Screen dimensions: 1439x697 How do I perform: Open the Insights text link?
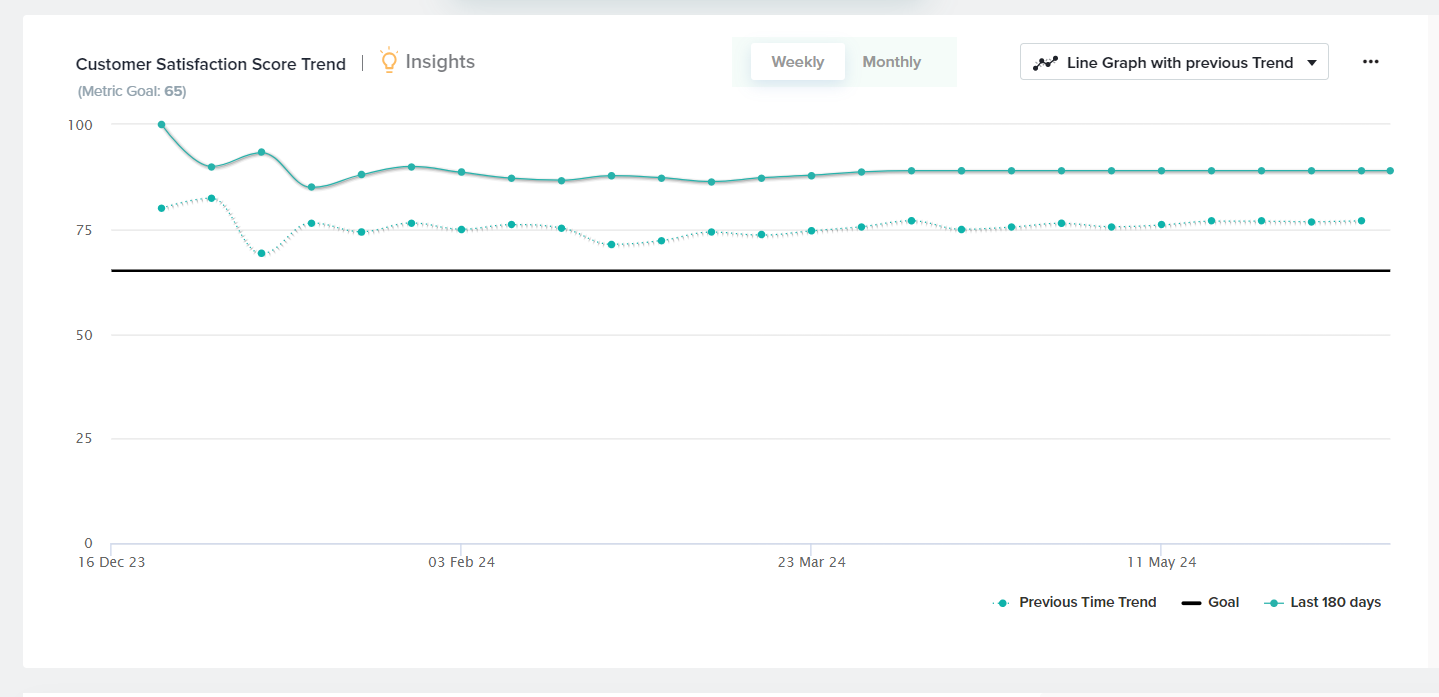[440, 62]
